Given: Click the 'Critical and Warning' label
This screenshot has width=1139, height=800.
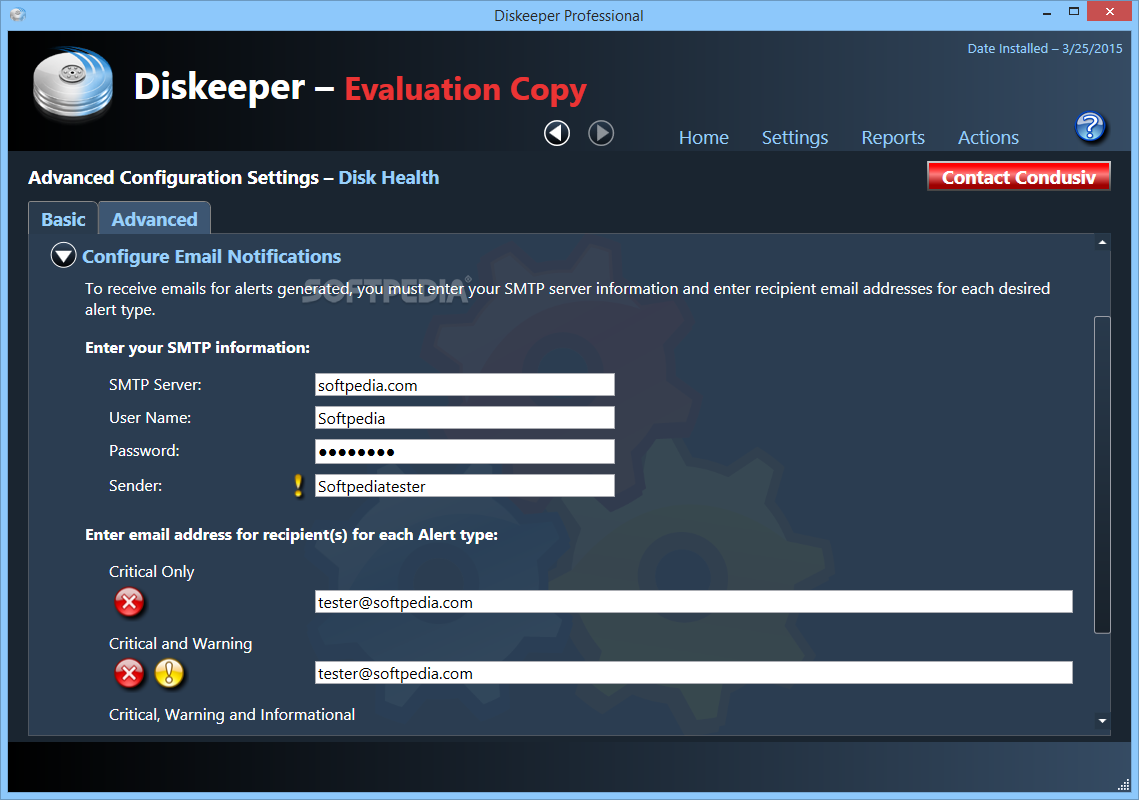Looking at the screenshot, I should point(180,644).
